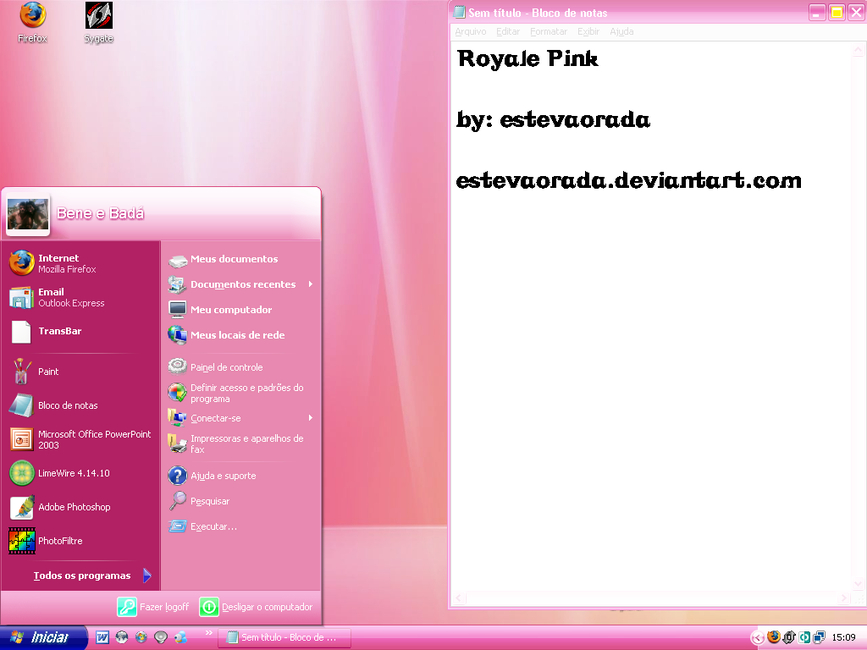This screenshot has width=867, height=650.
Task: Expand Documentos recentes submenu
Action: coord(241,284)
